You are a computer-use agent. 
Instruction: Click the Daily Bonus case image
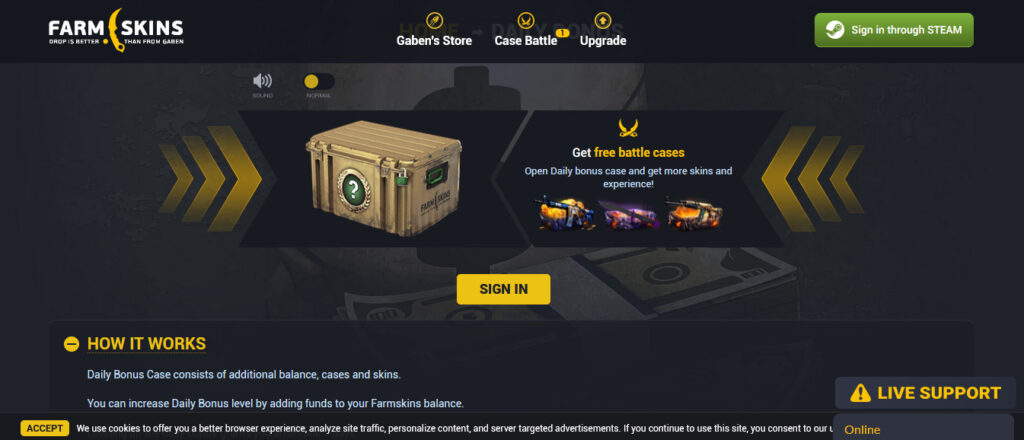pos(383,178)
